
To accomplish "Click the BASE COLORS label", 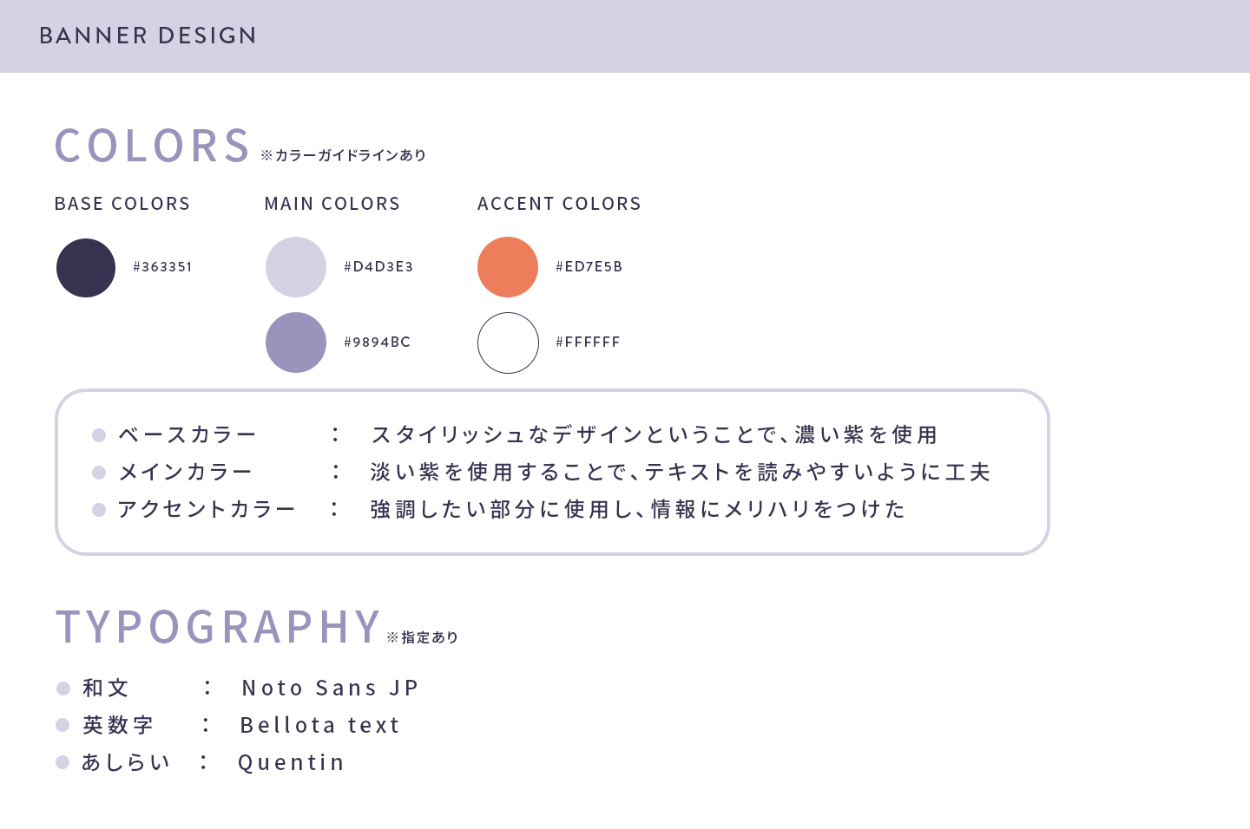I will pos(122,204).
